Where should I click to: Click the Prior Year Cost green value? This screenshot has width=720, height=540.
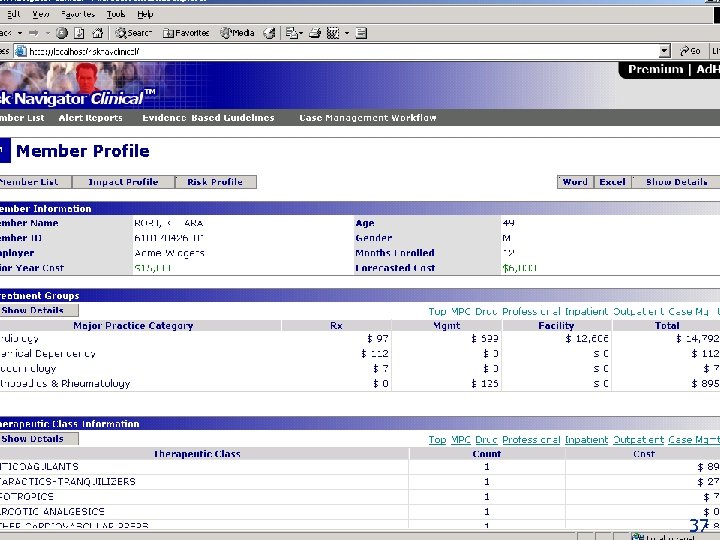(153, 268)
